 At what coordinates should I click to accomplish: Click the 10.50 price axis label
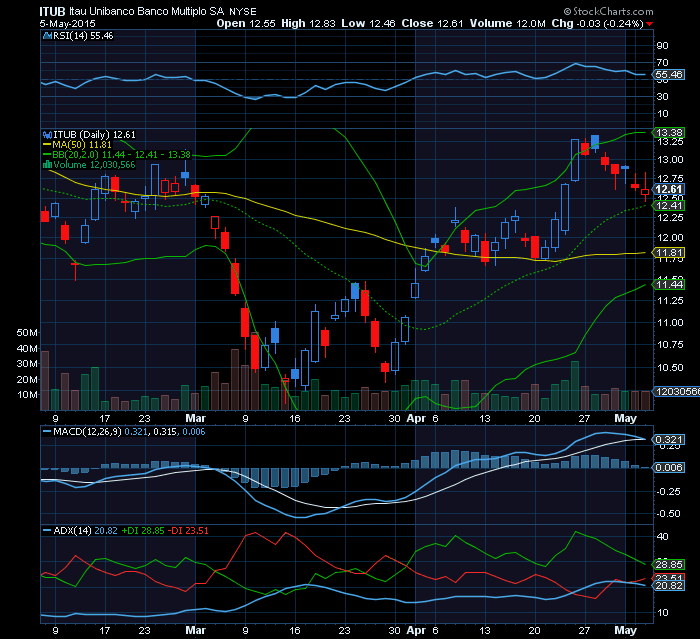click(670, 368)
